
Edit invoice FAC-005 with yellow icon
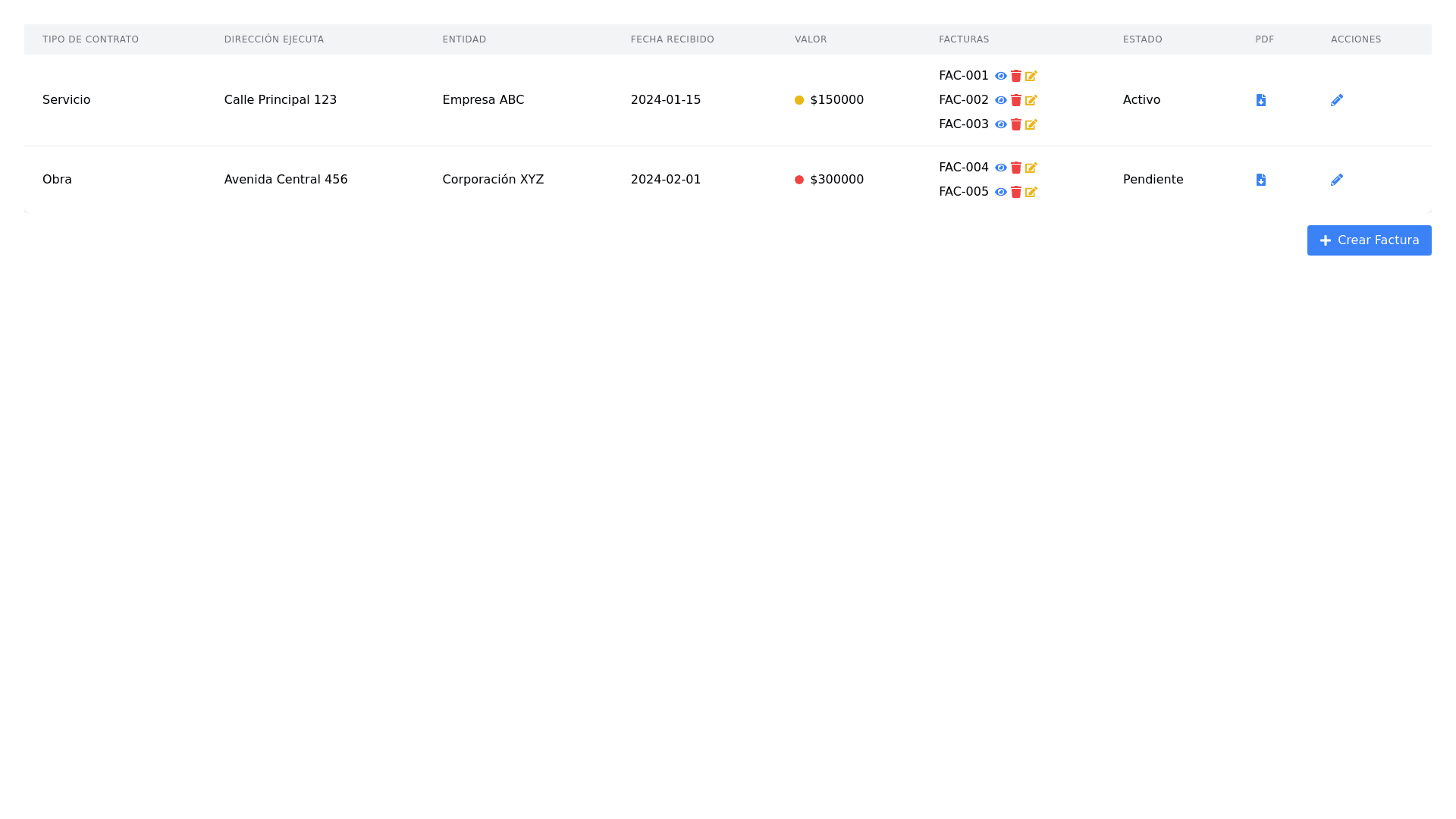pos(1031,192)
